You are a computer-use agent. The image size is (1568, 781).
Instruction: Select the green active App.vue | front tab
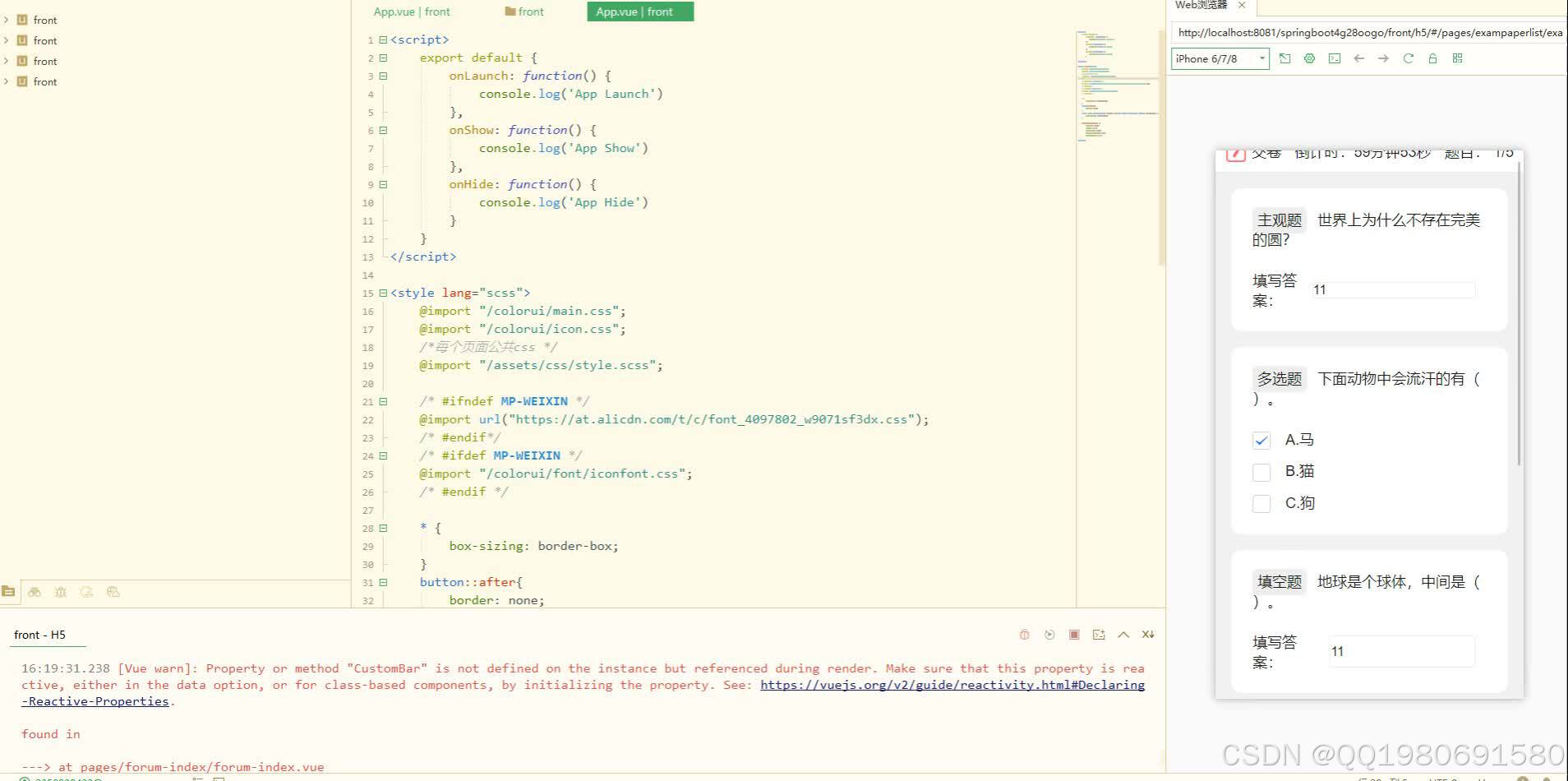pyautogui.click(x=640, y=12)
